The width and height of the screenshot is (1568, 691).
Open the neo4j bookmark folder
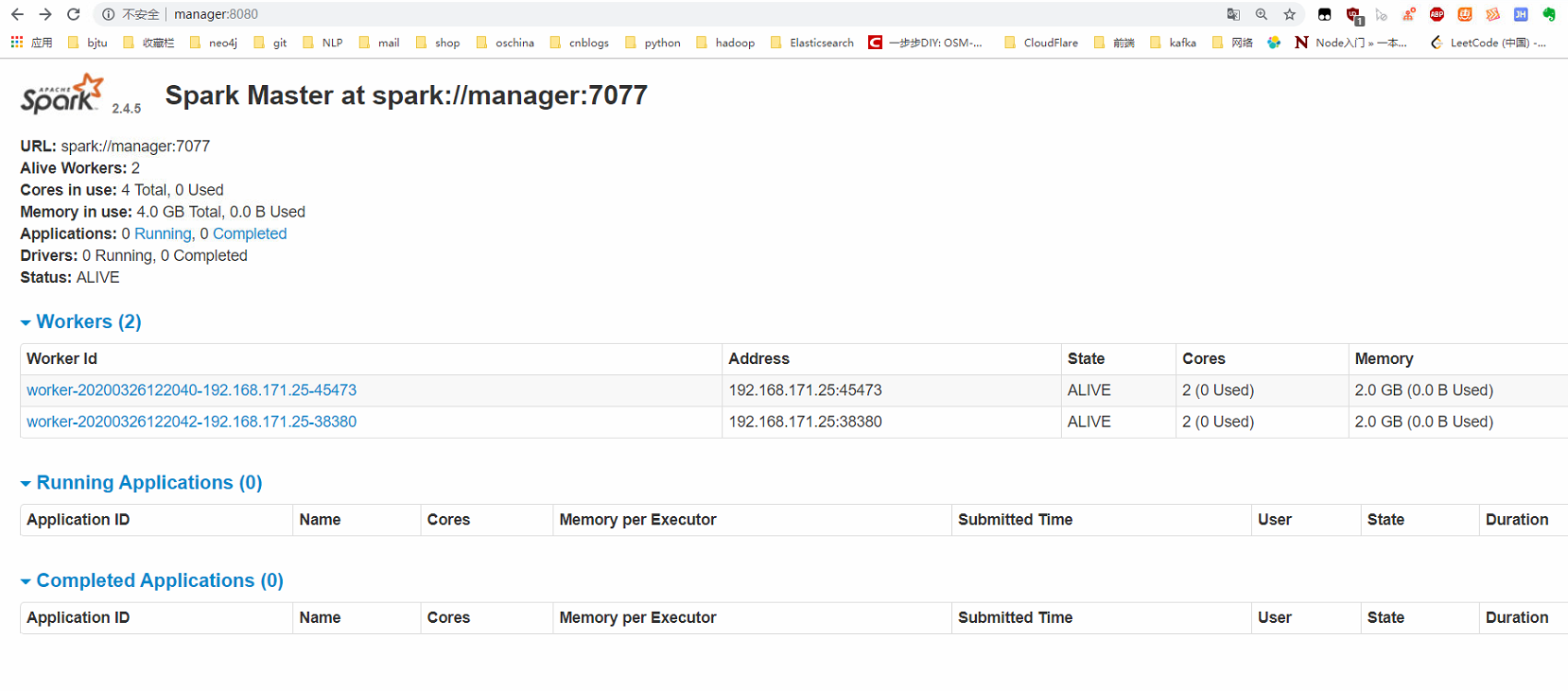click(x=214, y=43)
